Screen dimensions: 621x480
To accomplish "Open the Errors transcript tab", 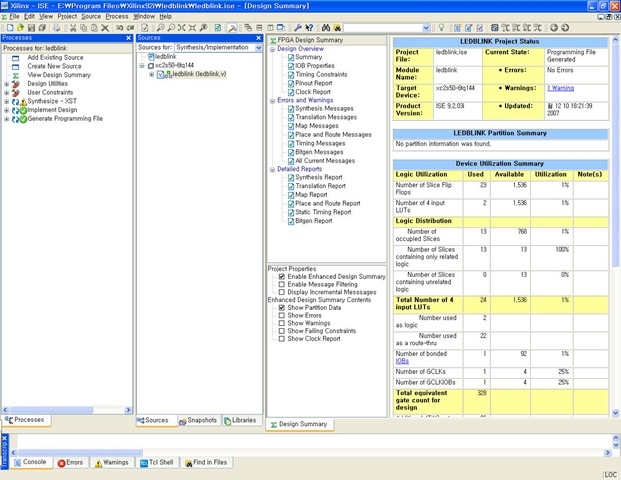I will click(70, 462).
